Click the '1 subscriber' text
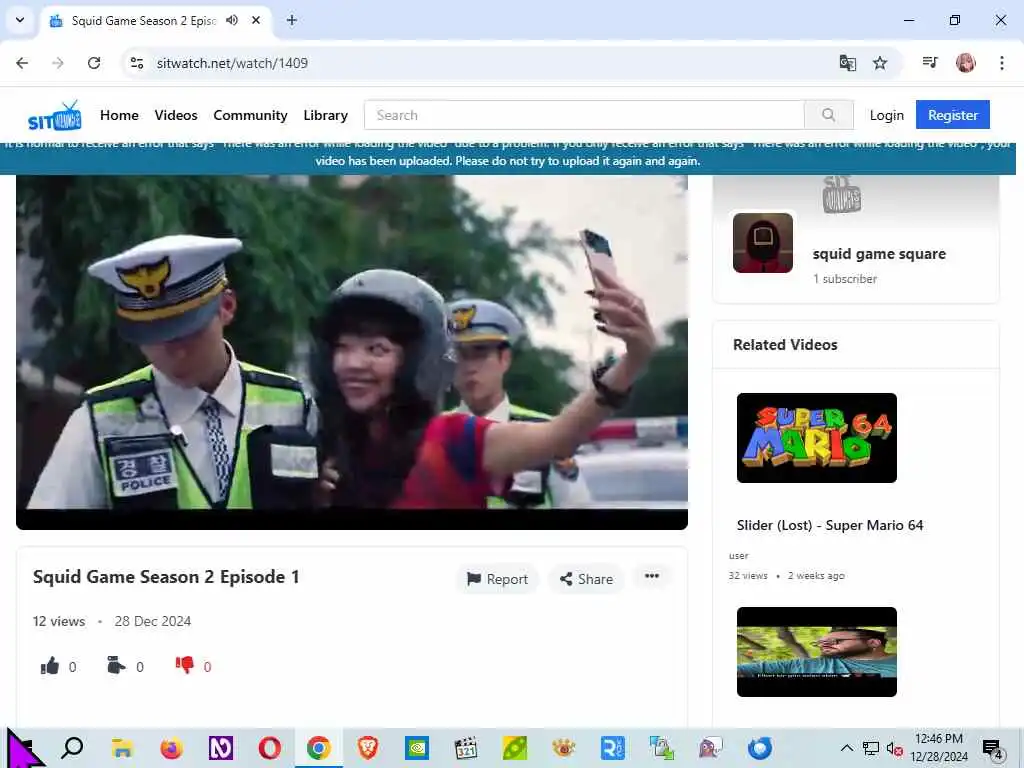The image size is (1024, 768). tap(845, 279)
